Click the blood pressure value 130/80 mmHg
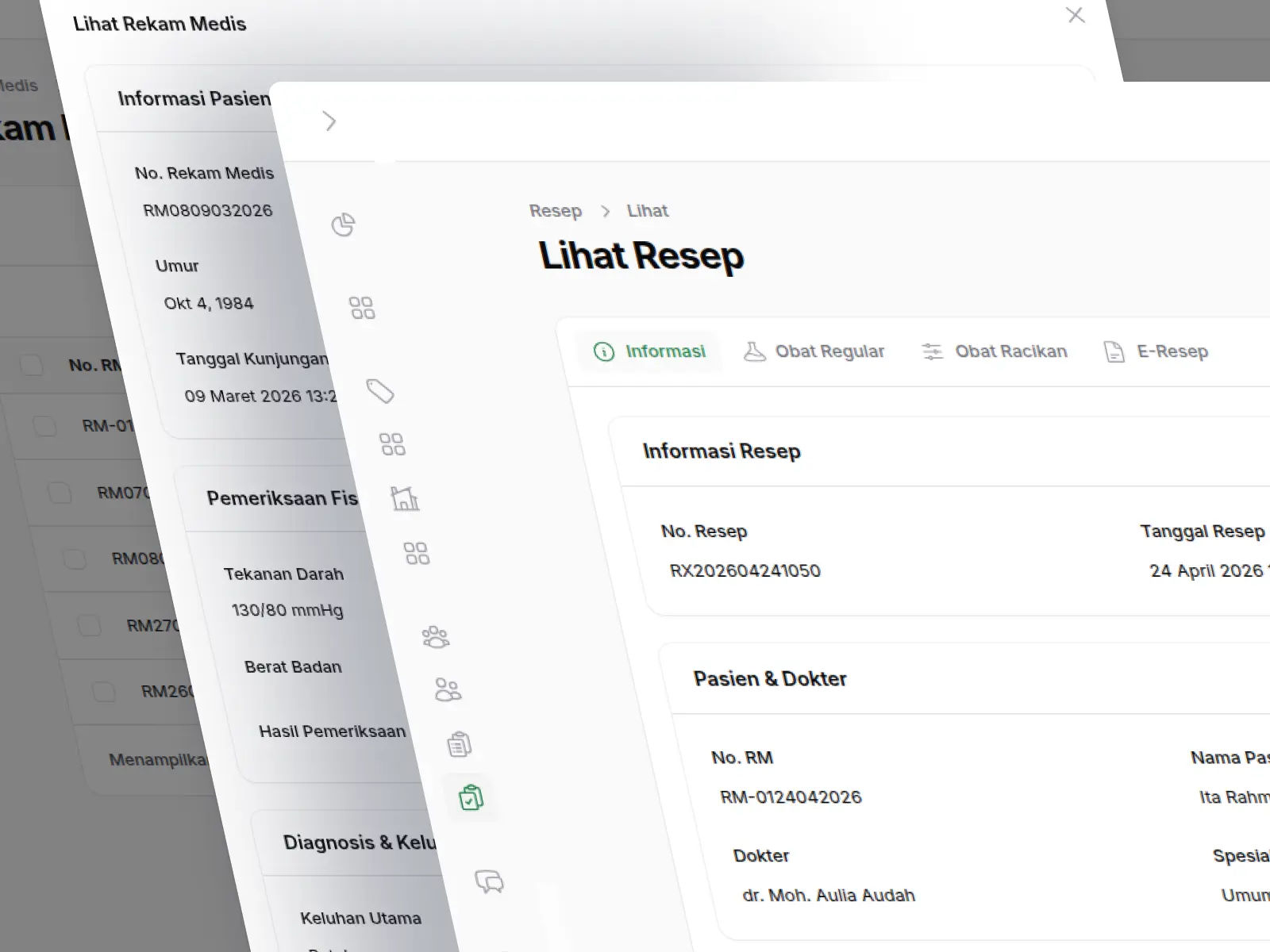 click(287, 610)
